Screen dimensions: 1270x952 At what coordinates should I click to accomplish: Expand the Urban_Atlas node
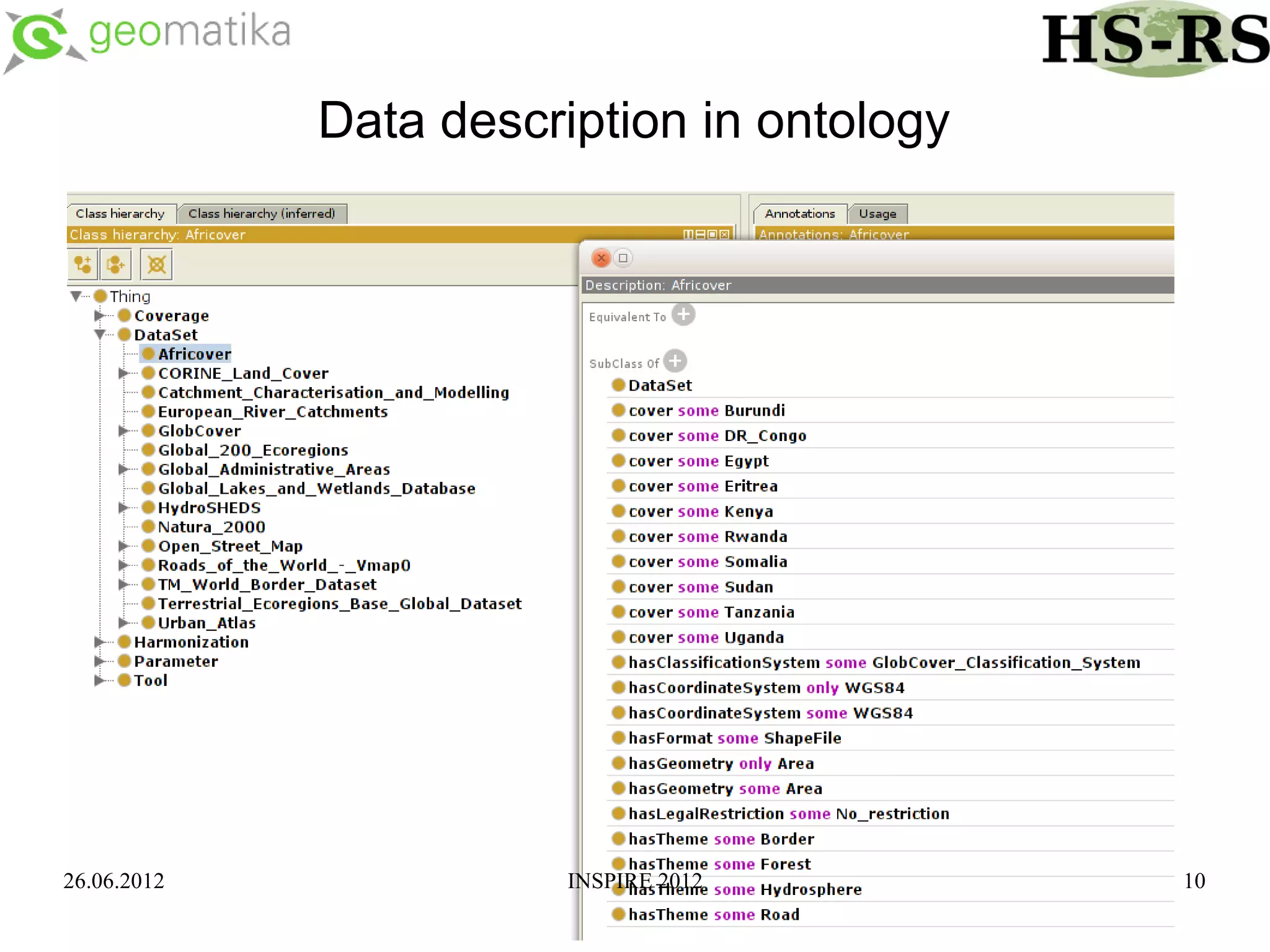point(123,623)
